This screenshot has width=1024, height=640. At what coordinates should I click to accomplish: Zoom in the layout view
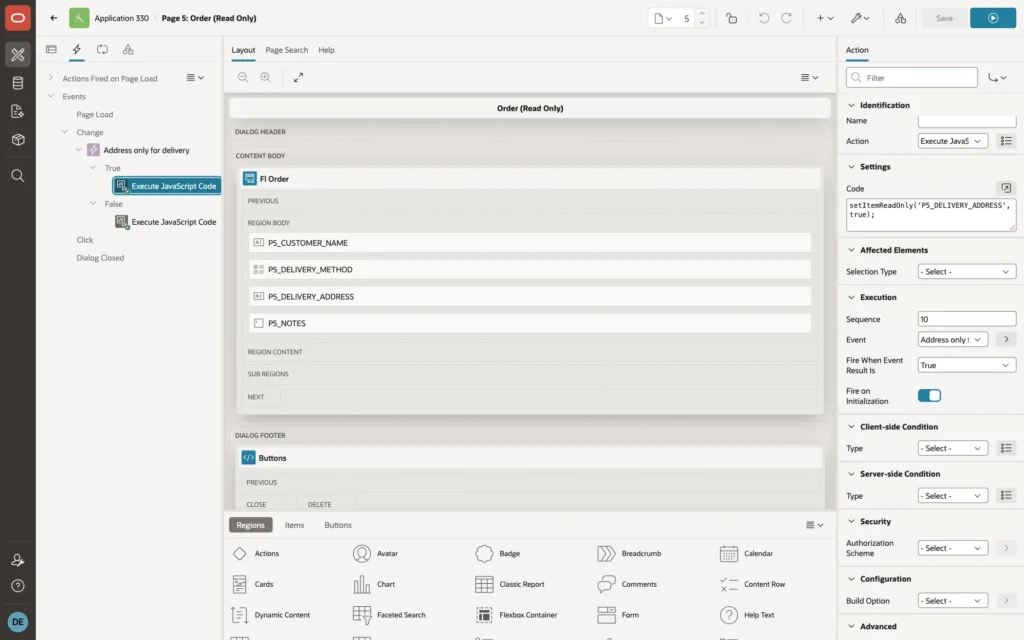[x=266, y=78]
